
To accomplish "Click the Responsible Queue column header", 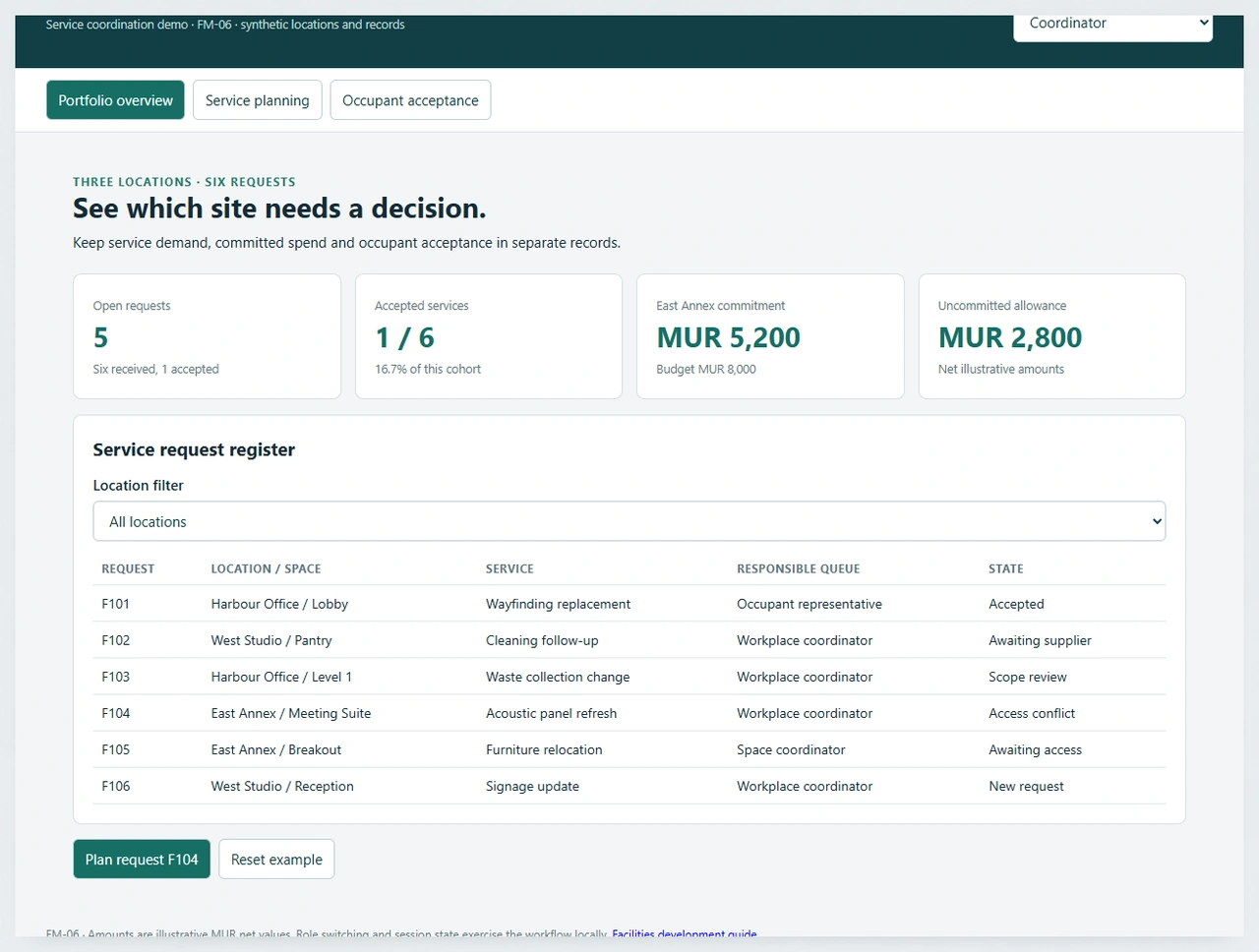I will click(799, 568).
